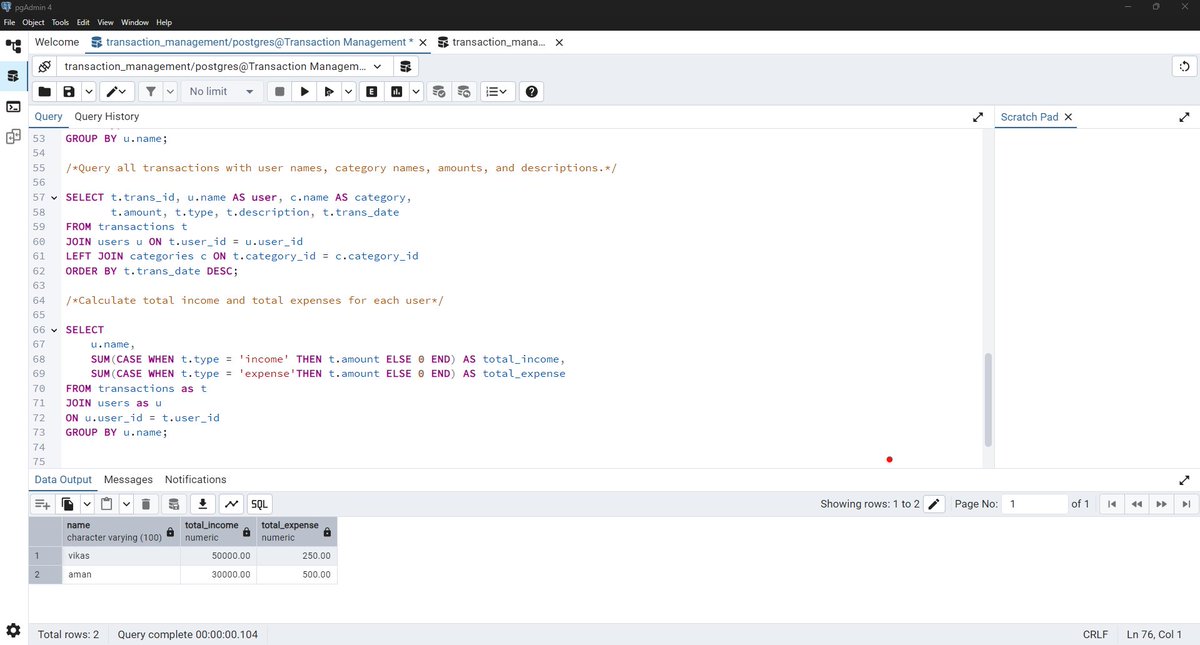The width and height of the screenshot is (1200, 645).
Task: Maximize the Data Output panel
Action: click(1185, 480)
